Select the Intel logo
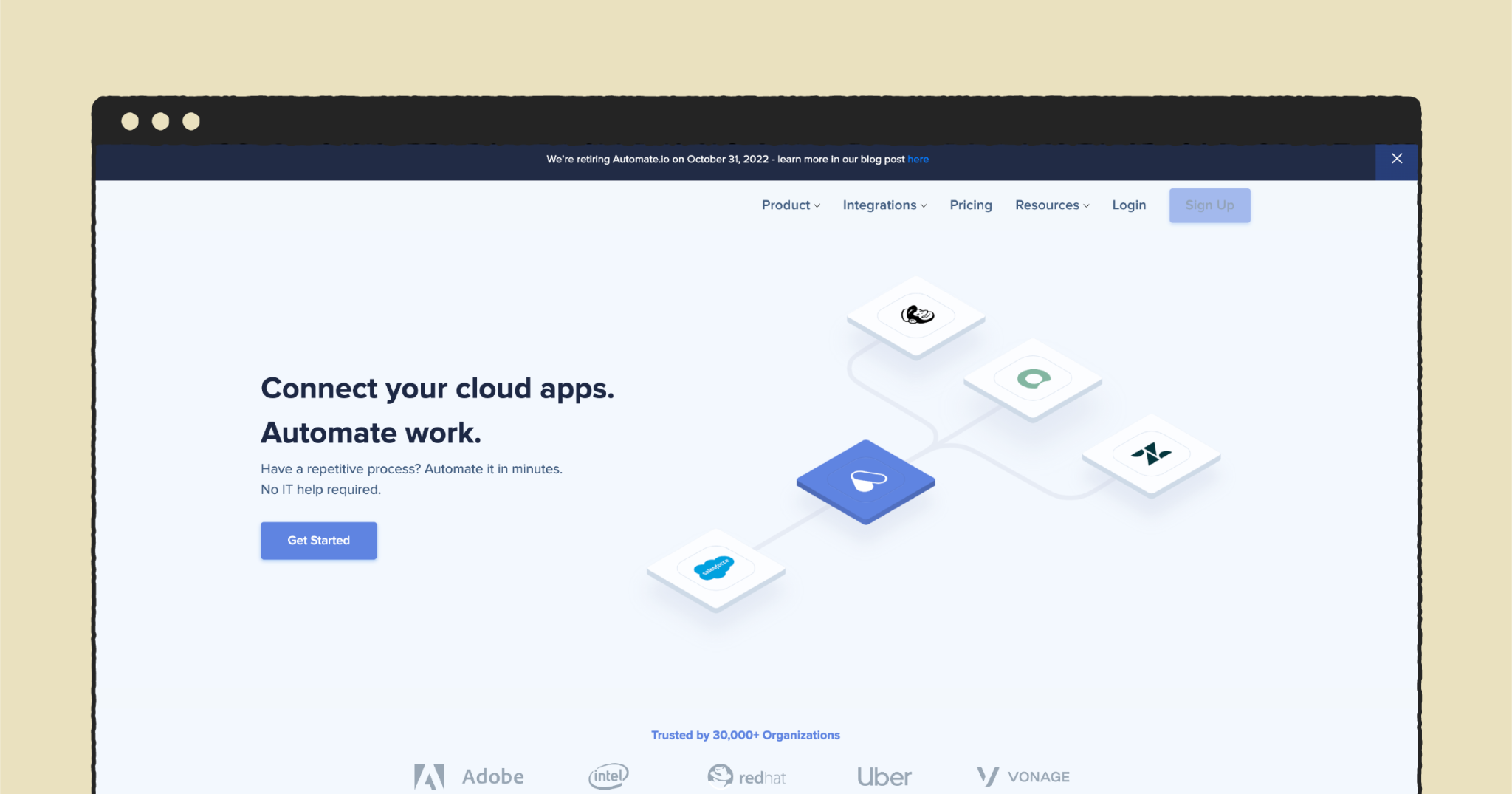Screen dimensions: 1512x794 [607, 776]
